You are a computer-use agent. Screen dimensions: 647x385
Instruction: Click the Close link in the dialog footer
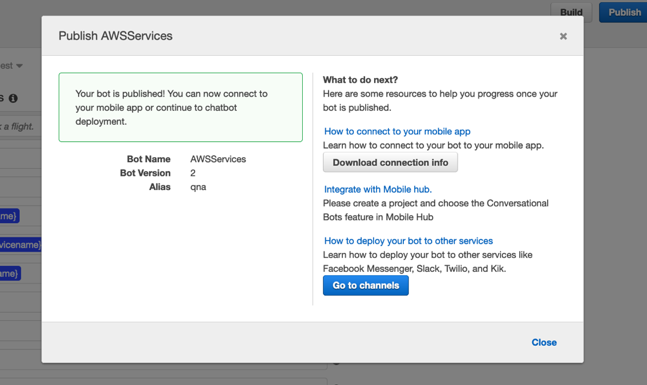click(x=544, y=342)
